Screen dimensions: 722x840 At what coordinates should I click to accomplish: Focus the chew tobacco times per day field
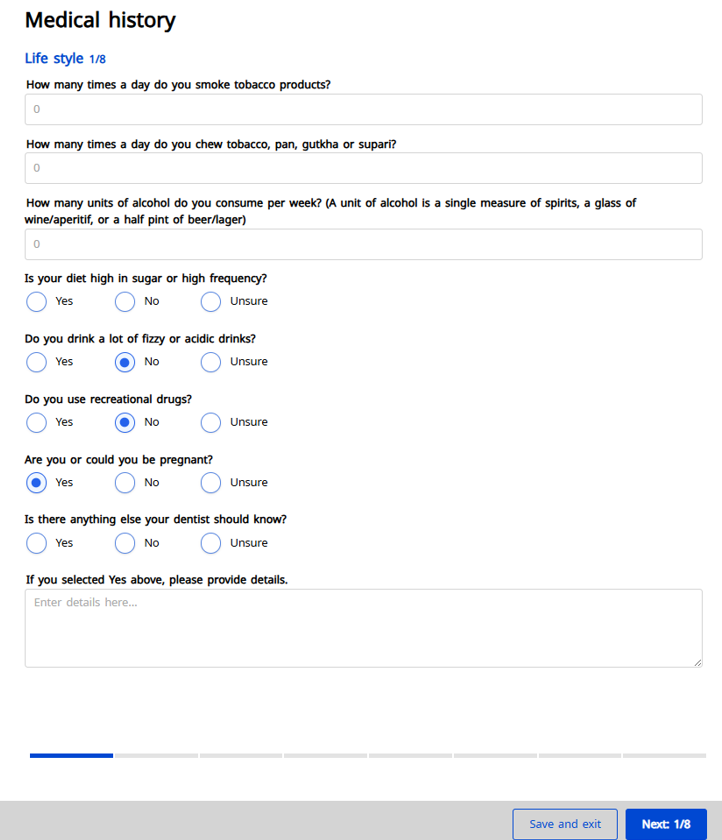(363, 168)
